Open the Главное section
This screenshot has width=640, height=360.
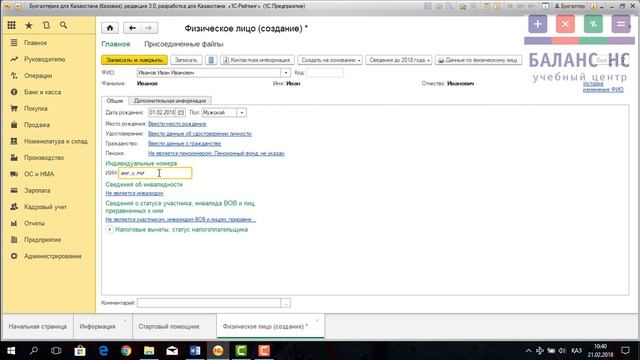[35, 43]
